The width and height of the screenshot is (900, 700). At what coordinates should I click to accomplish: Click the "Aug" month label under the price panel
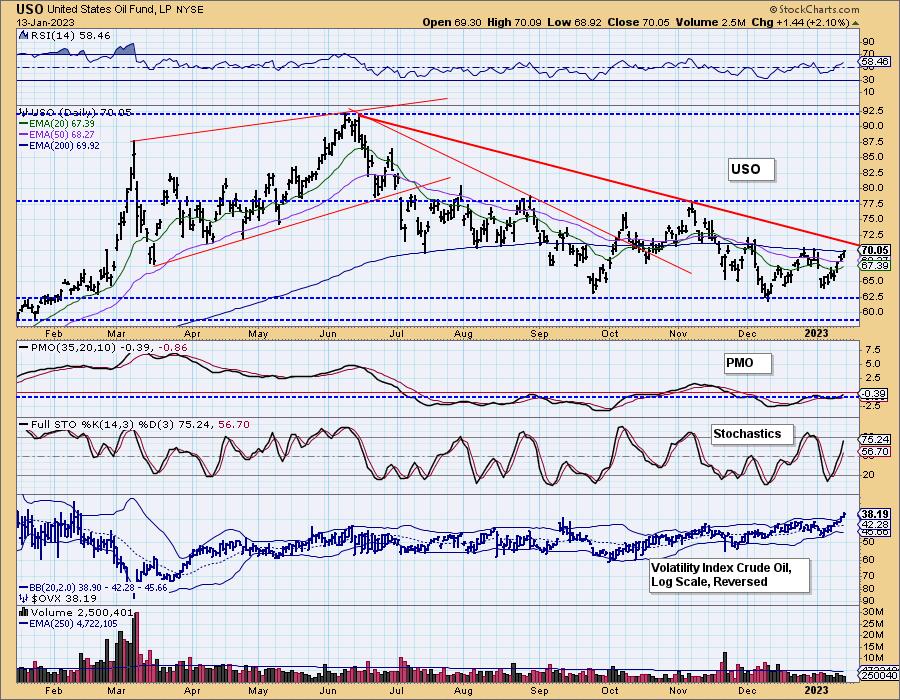(x=463, y=334)
